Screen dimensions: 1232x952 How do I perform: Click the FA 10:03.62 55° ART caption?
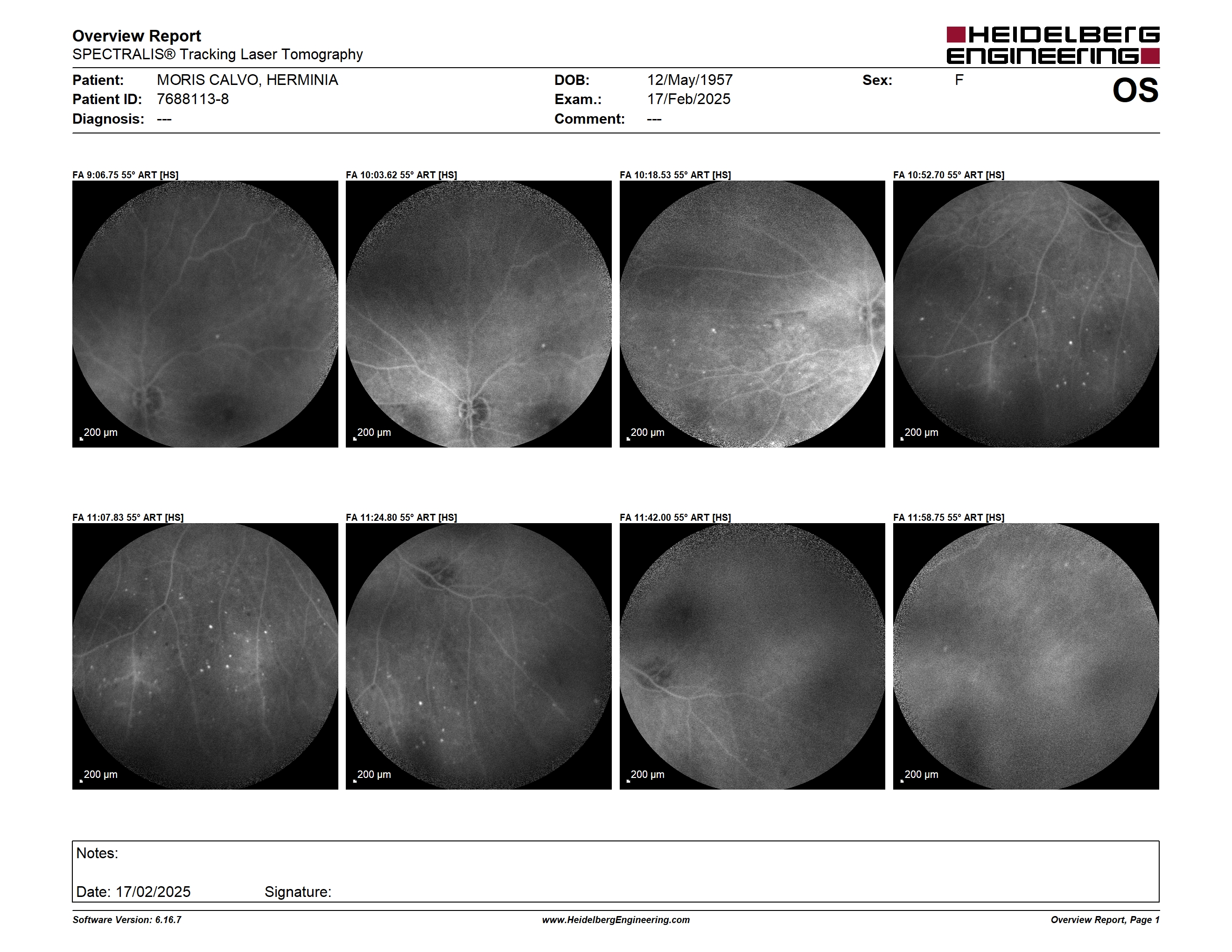(402, 175)
